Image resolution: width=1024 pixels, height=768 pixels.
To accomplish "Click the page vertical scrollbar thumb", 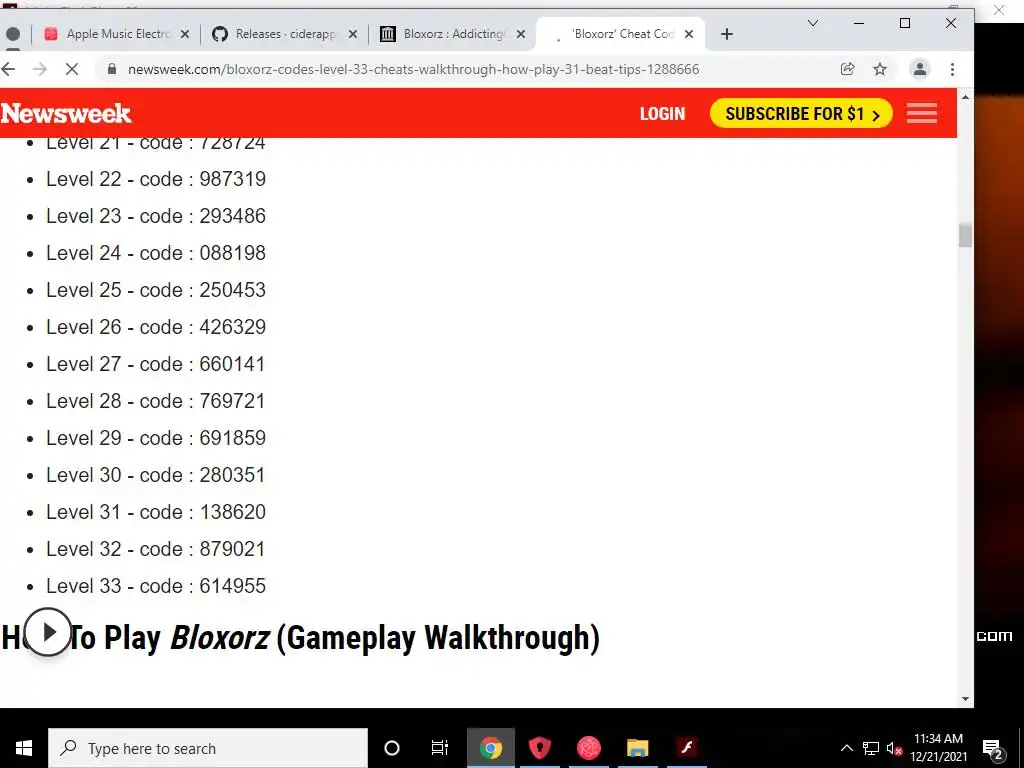I will point(965,235).
